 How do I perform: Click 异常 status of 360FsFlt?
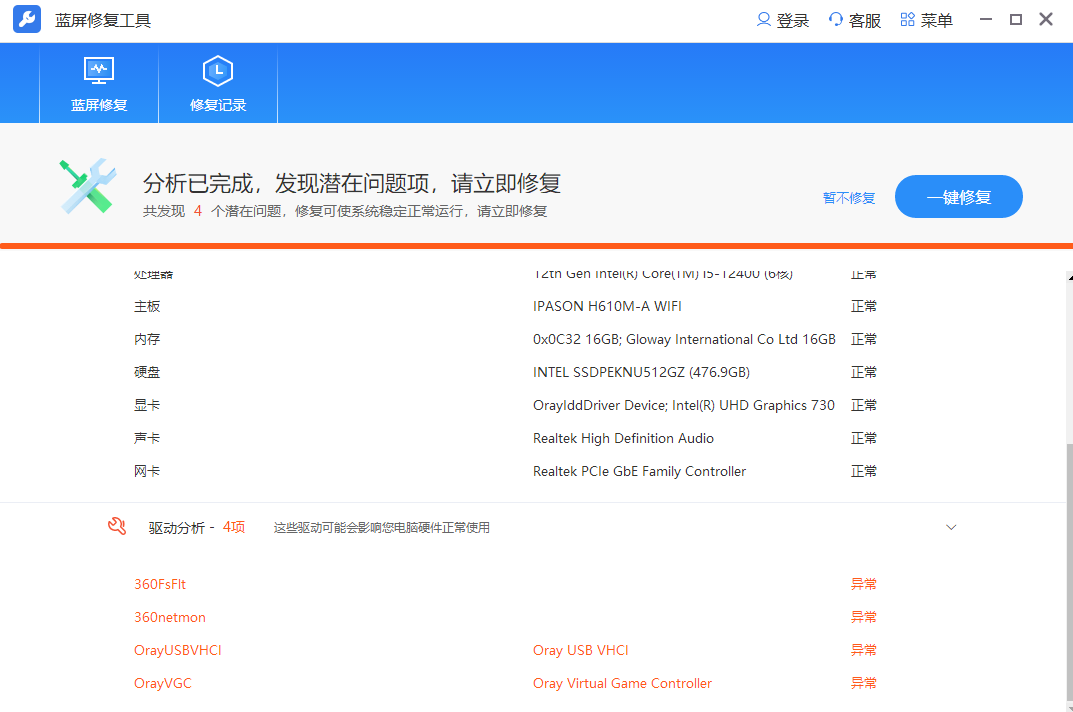click(x=864, y=584)
